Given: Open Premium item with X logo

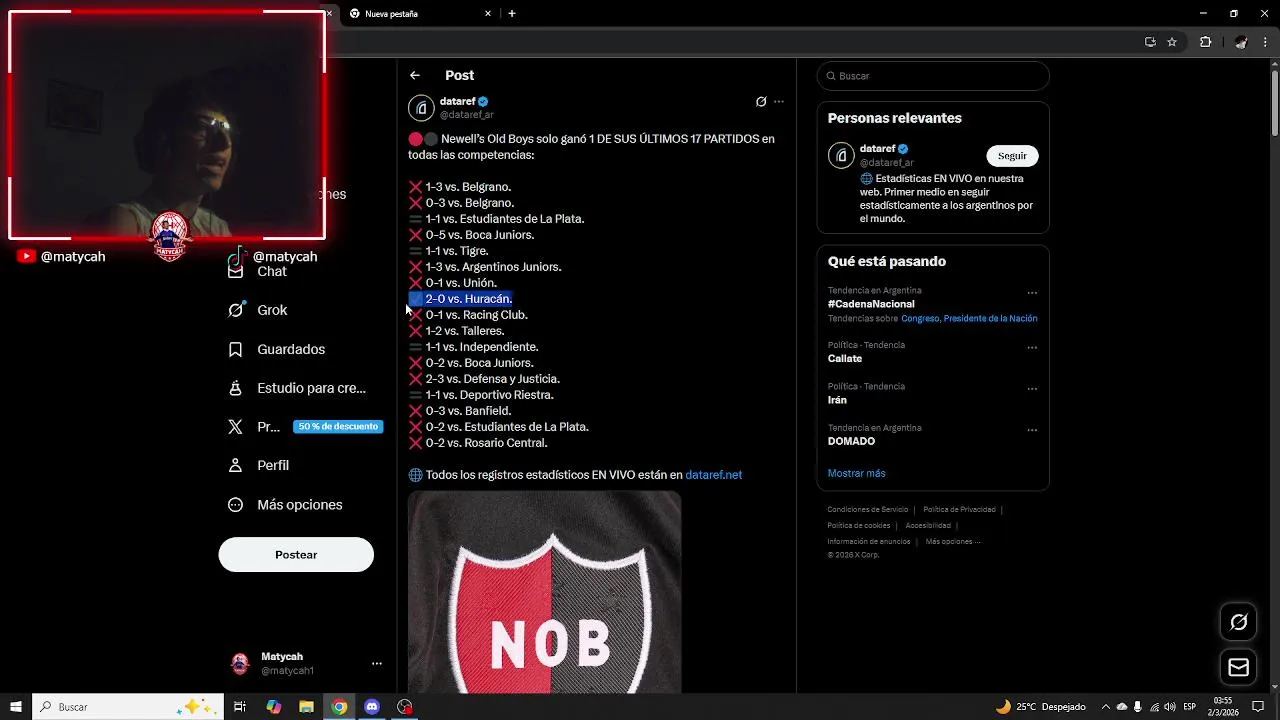Looking at the screenshot, I should coord(304,426).
